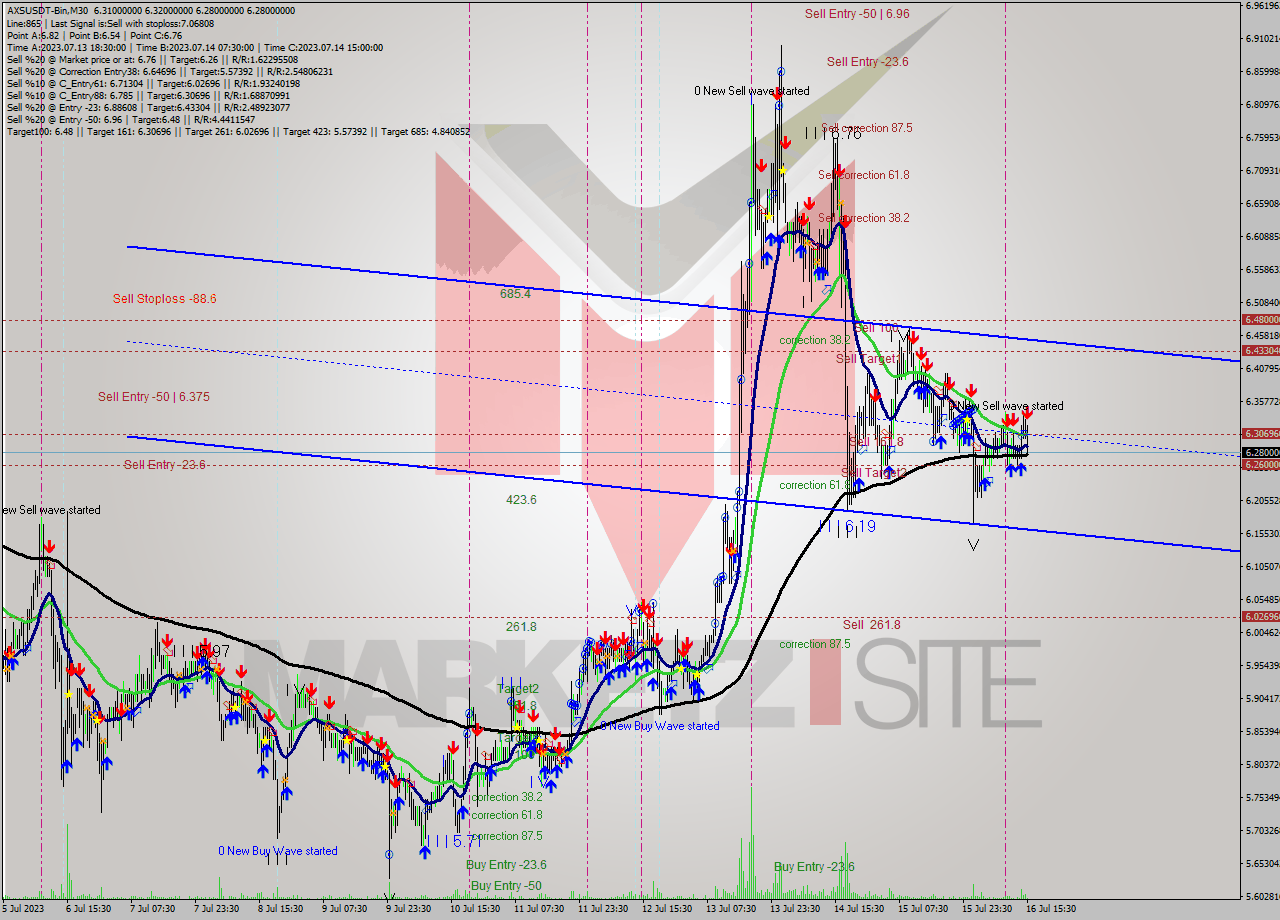1280x920 pixels.
Task: Select the 'Sell Target2' label
Action: pos(874,472)
